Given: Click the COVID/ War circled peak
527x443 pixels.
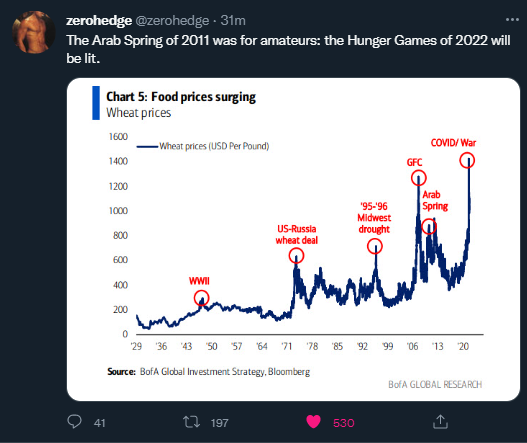Looking at the screenshot, I should click(467, 160).
